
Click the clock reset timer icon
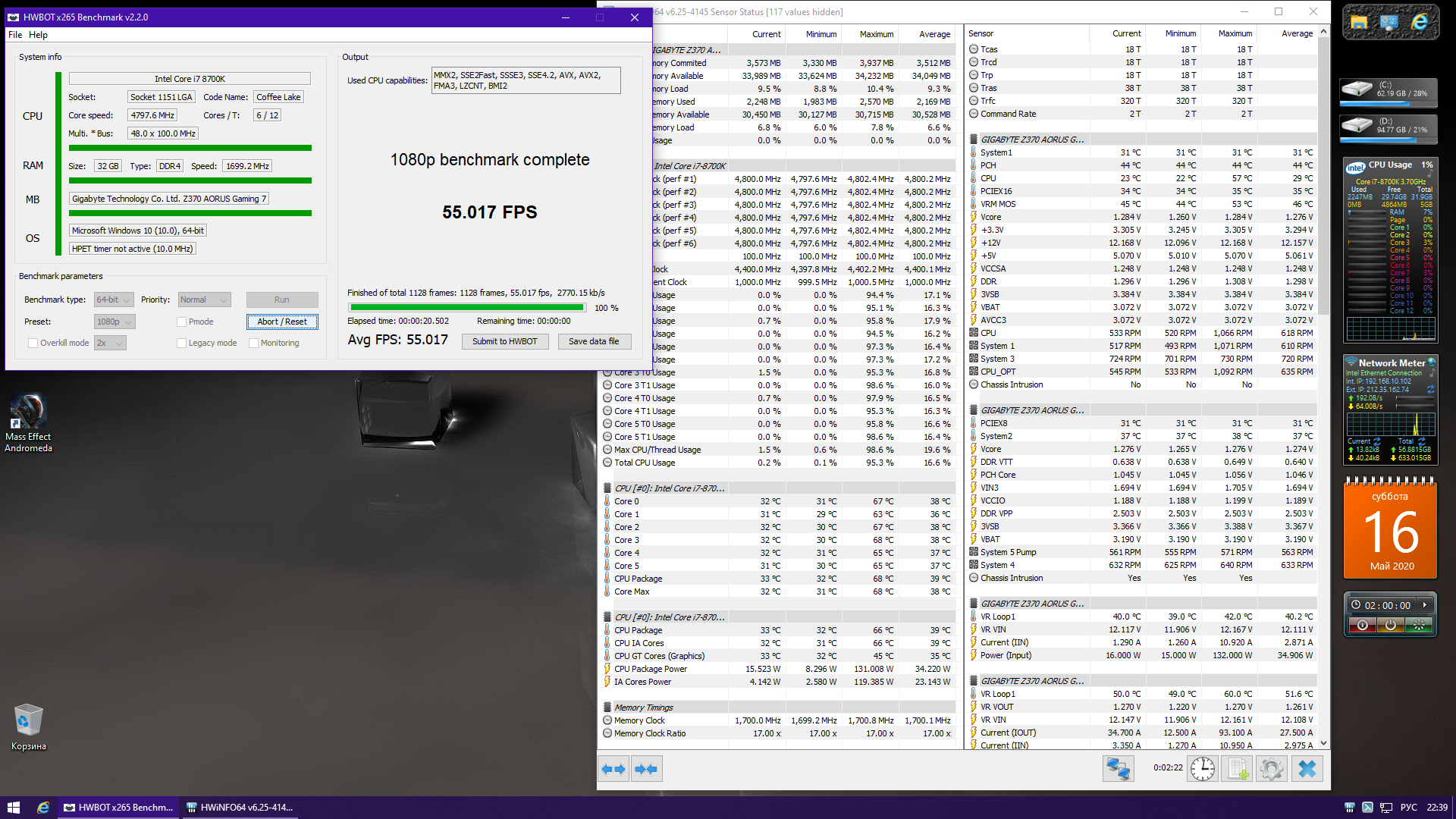[1203, 769]
